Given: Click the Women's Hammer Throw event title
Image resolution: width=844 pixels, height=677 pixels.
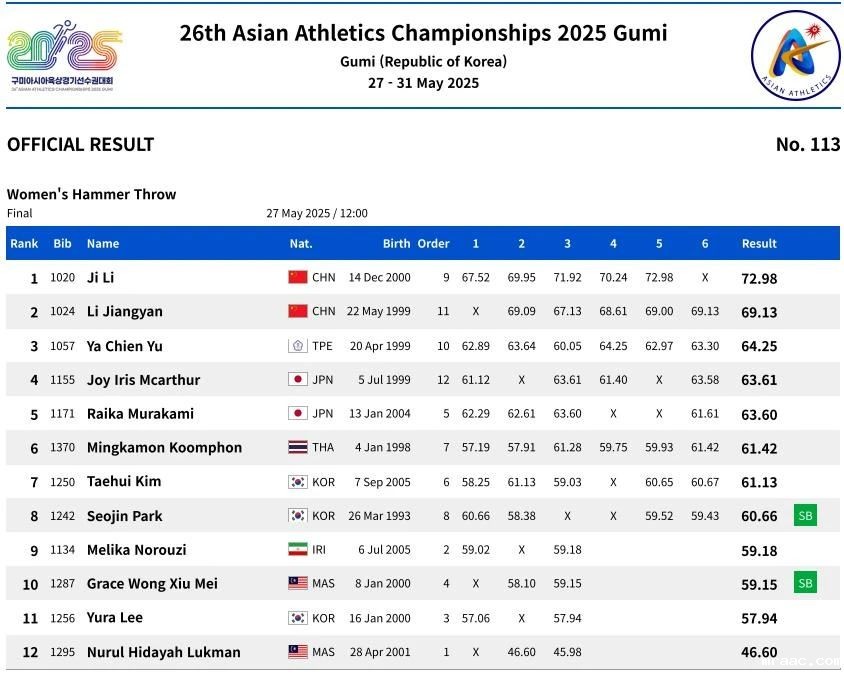Looking at the screenshot, I should point(91,194).
